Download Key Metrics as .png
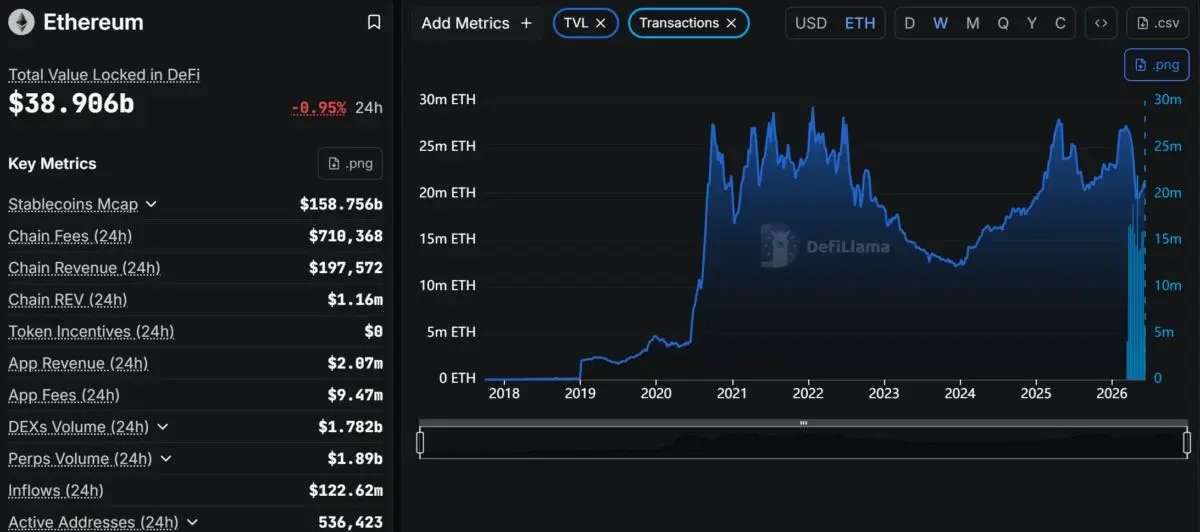The image size is (1200, 532). pyautogui.click(x=350, y=164)
